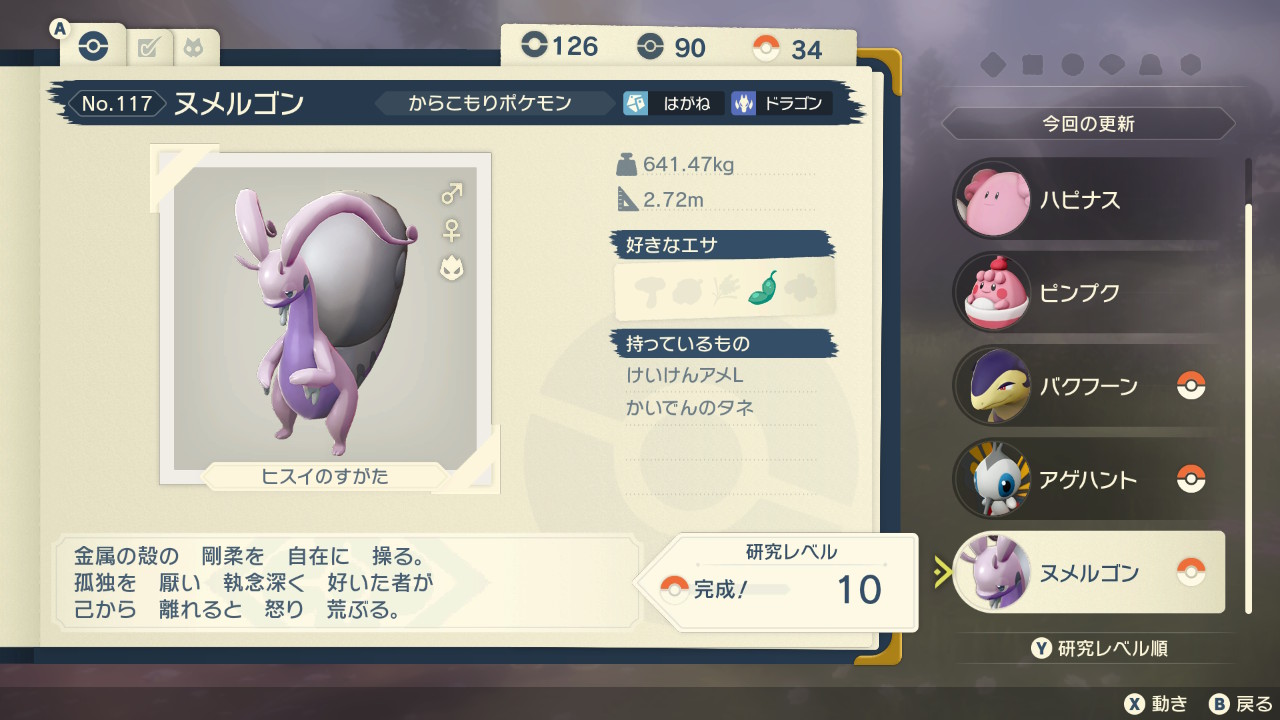This screenshot has width=1280, height=720.
Task: Click the green bean favorite food icon
Action: click(764, 288)
